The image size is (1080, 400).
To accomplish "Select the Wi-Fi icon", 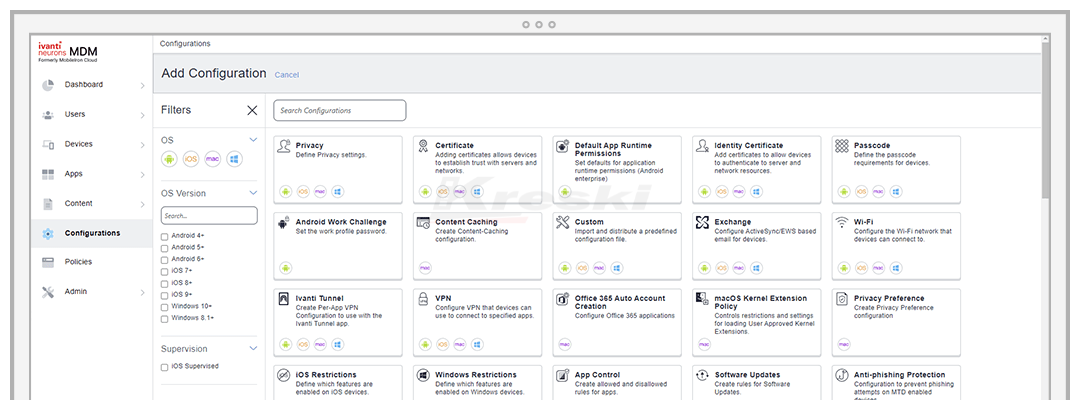I will tap(842, 222).
